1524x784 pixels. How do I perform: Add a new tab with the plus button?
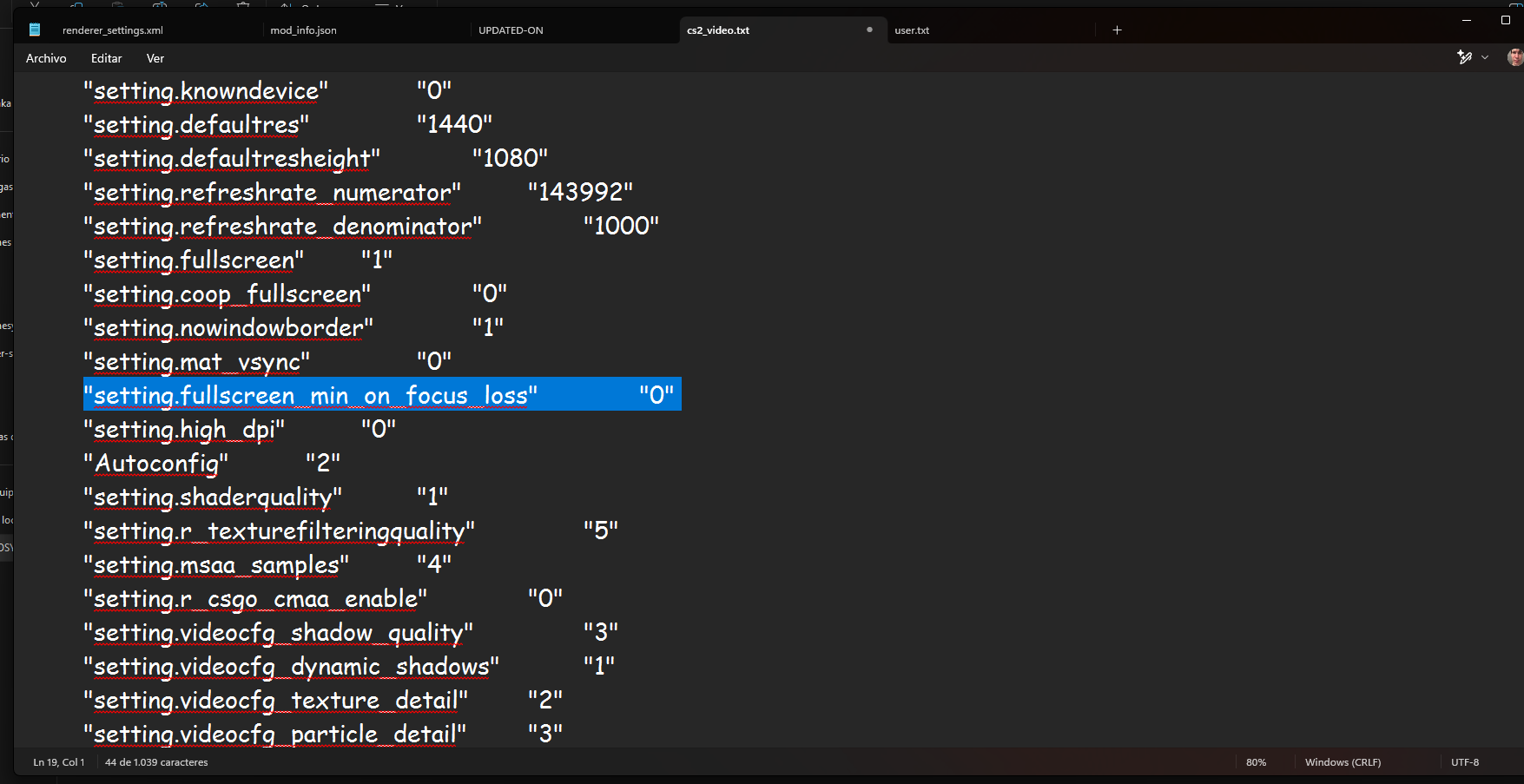point(1118,30)
